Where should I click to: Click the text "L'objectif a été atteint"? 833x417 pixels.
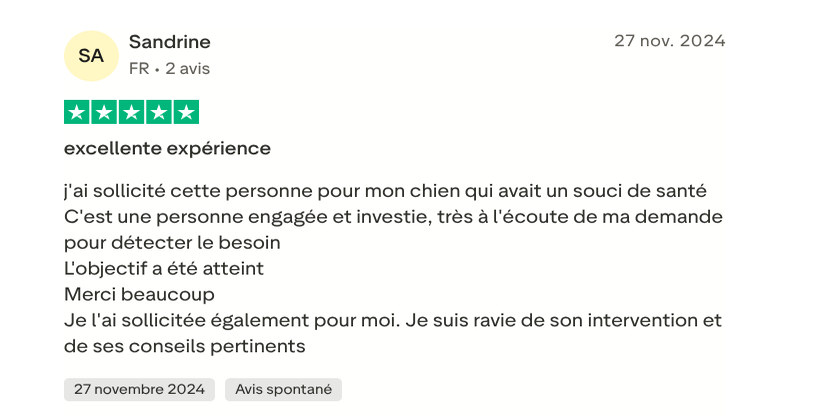[164, 268]
